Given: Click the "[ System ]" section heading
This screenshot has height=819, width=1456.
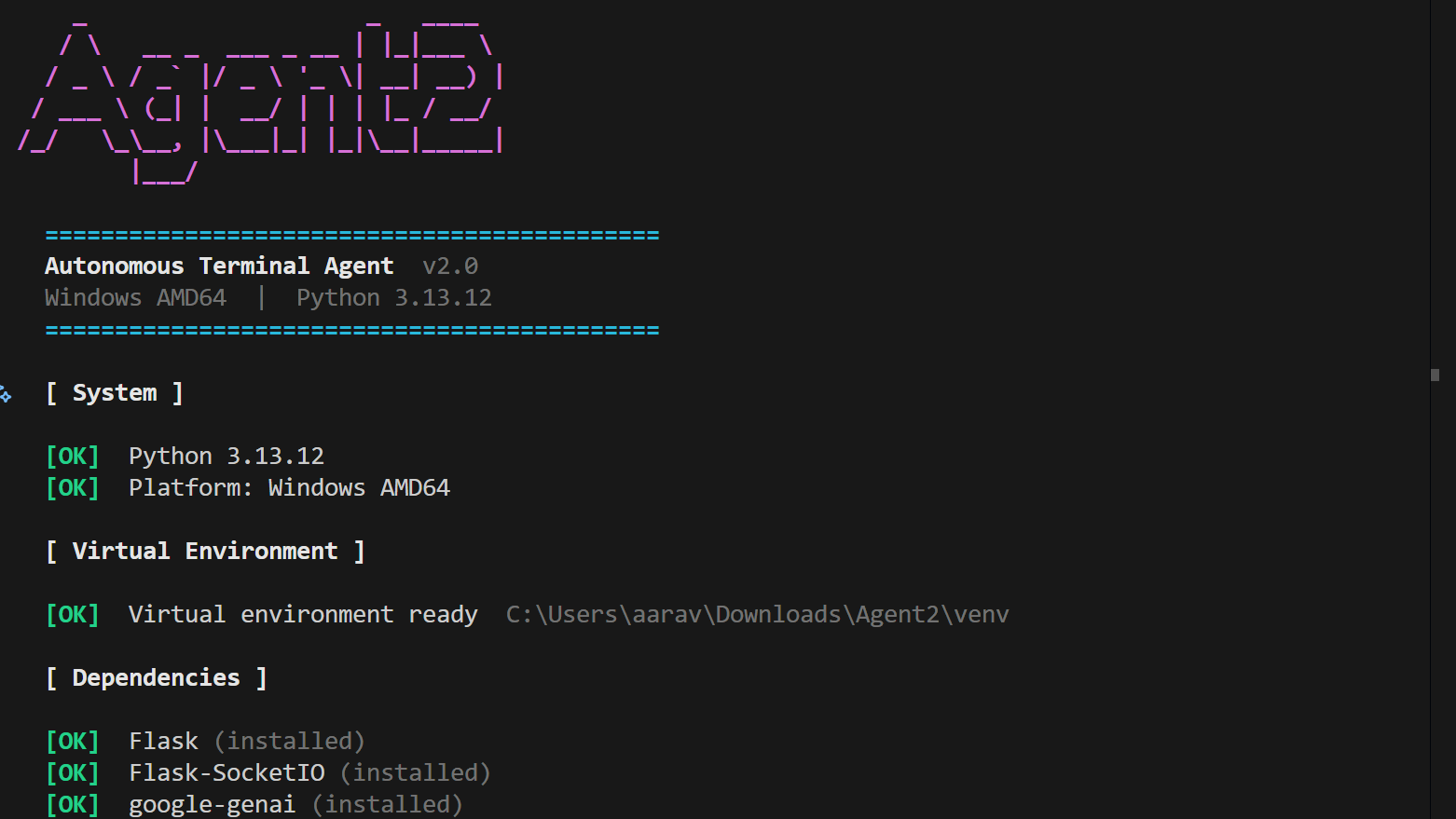Looking at the screenshot, I should tap(115, 393).
